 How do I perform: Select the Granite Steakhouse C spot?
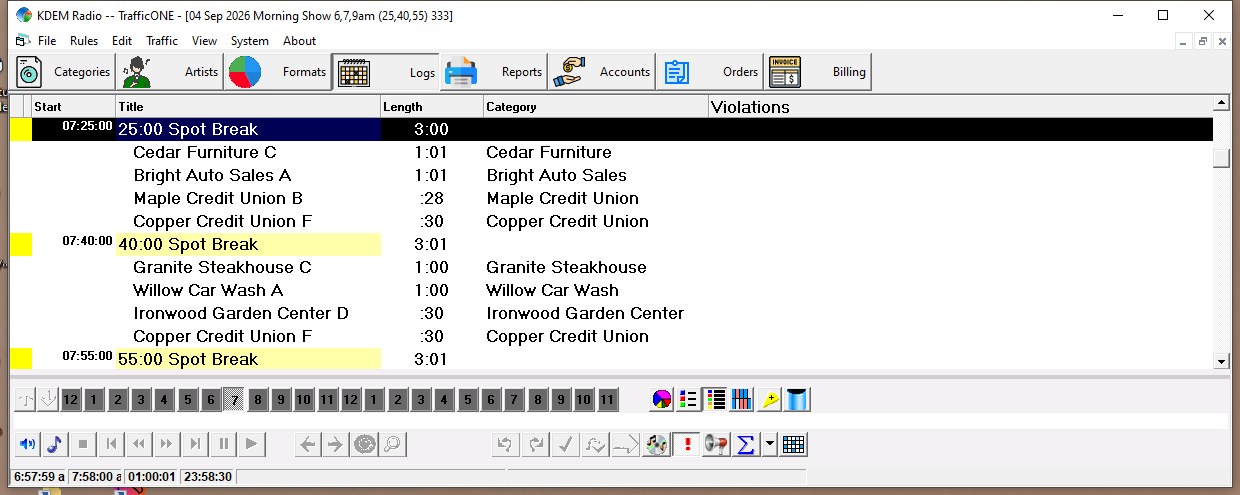coord(611,267)
